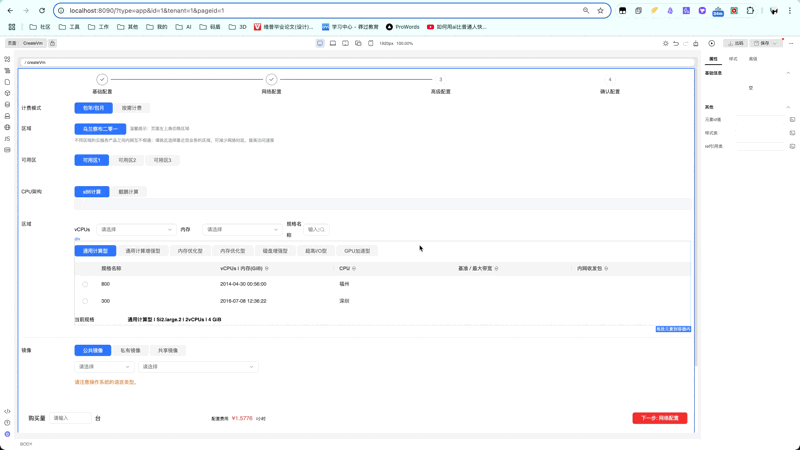Open the code view icon in lower sidebar
The height and width of the screenshot is (450, 800).
click(x=7, y=411)
